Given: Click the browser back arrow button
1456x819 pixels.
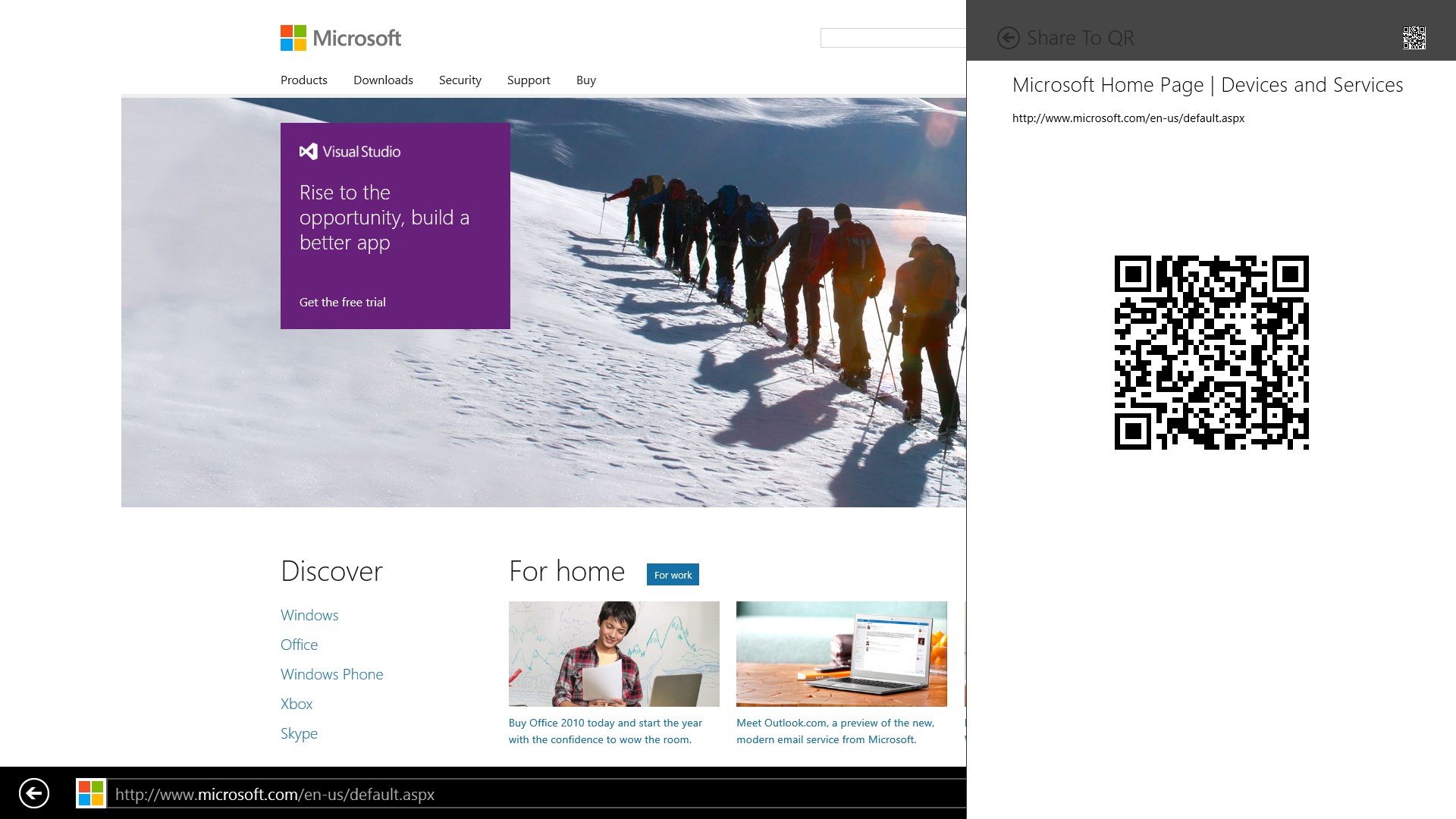Looking at the screenshot, I should pos(34,794).
